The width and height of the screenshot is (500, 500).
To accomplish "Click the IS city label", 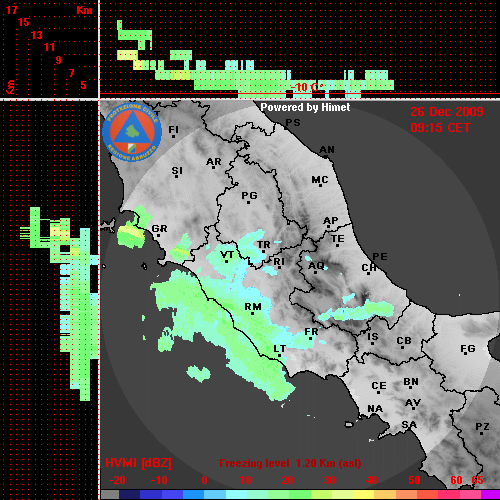I will click(x=373, y=337).
